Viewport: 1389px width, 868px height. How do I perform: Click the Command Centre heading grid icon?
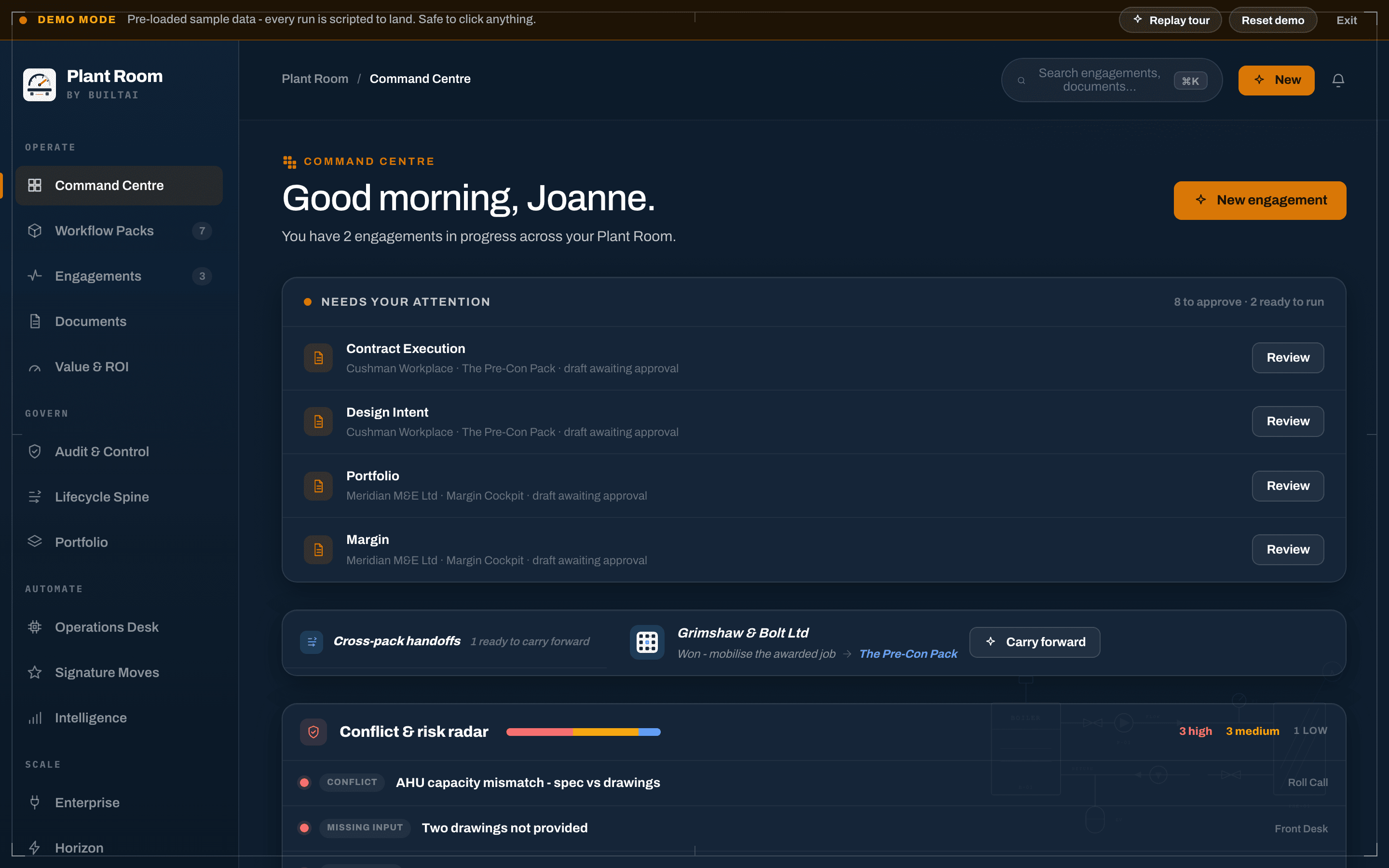point(289,162)
